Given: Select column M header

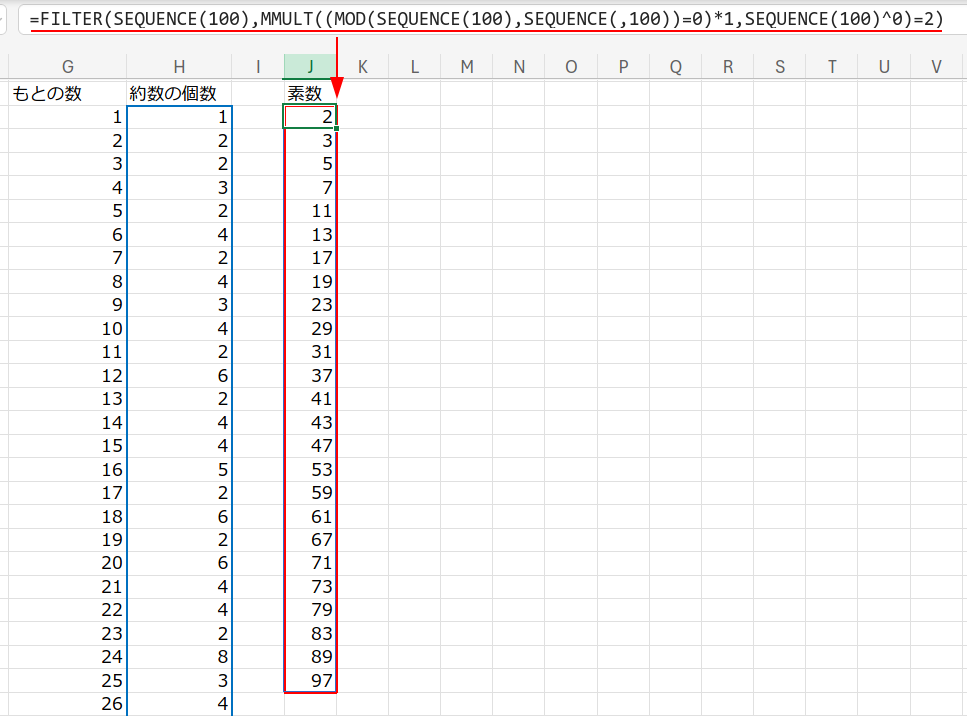Looking at the screenshot, I should 467,66.
